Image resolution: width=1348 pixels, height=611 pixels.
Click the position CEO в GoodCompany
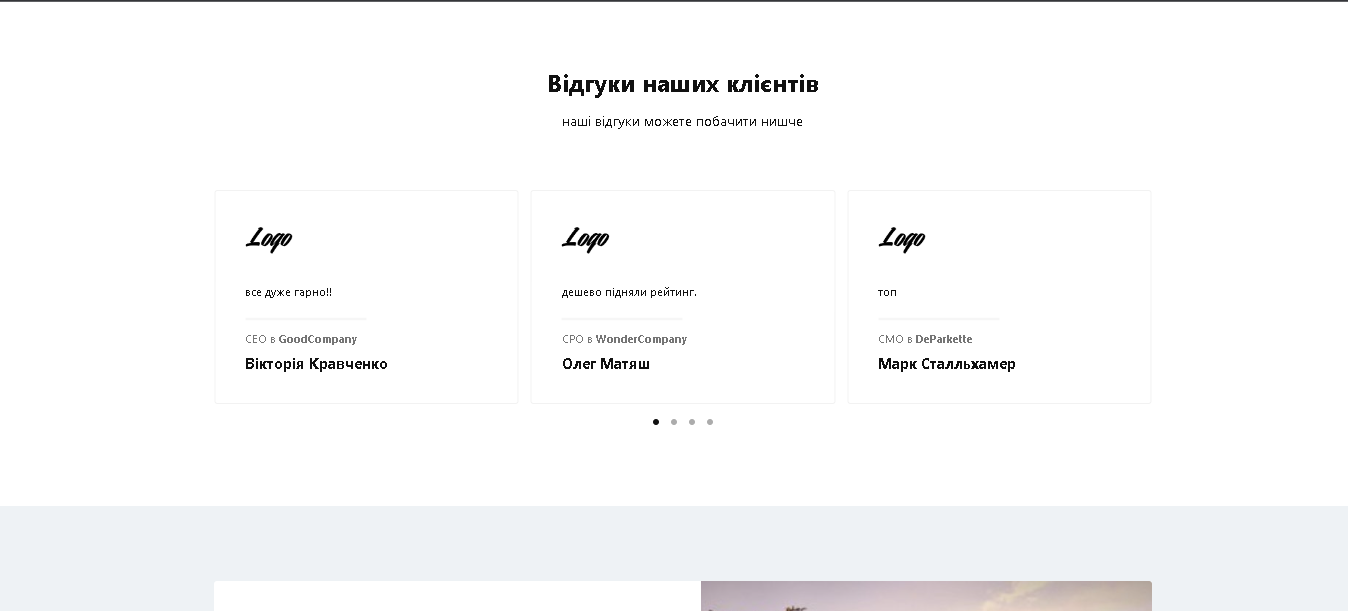pyautogui.click(x=301, y=339)
